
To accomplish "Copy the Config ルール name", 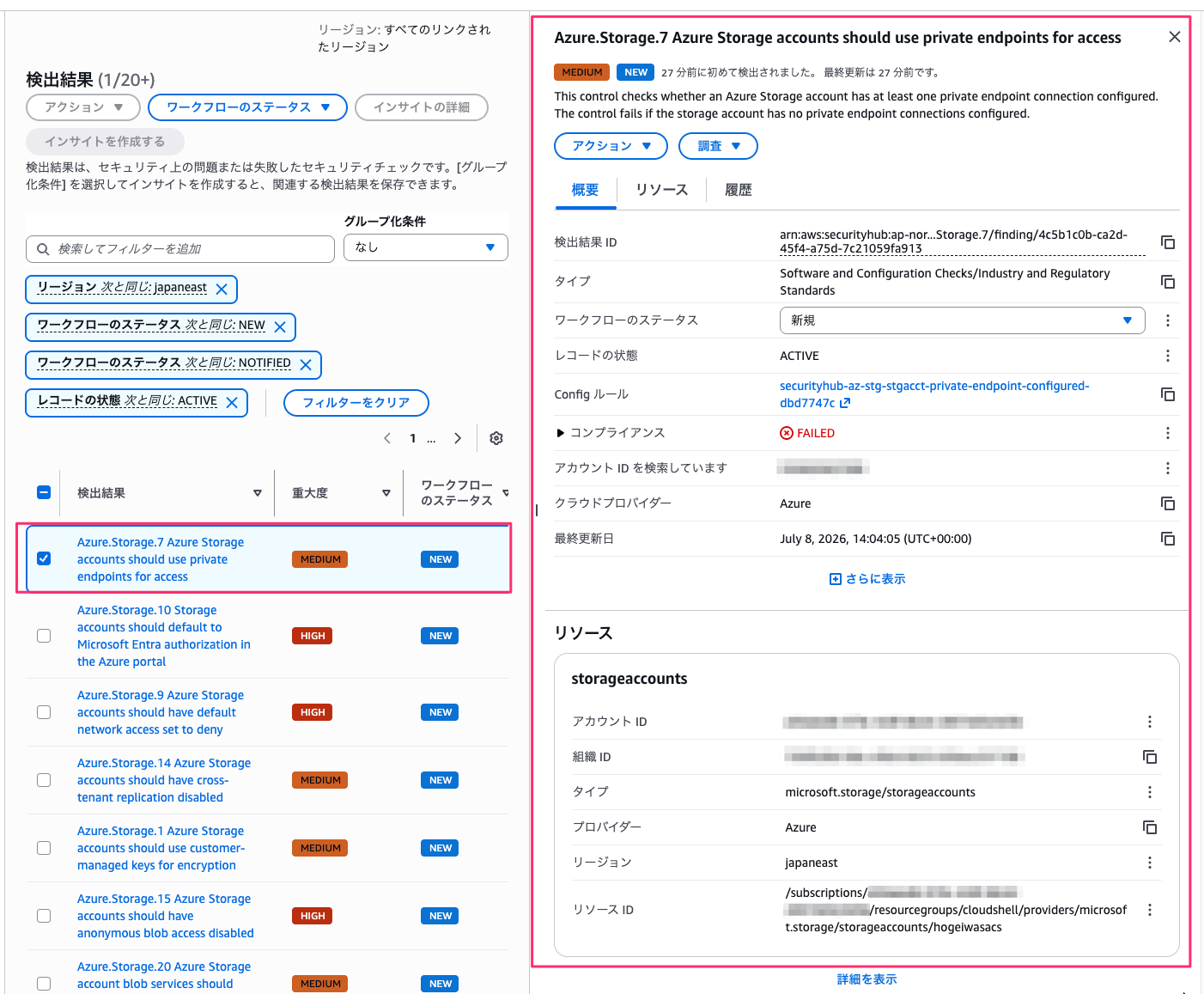I will (x=1168, y=394).
